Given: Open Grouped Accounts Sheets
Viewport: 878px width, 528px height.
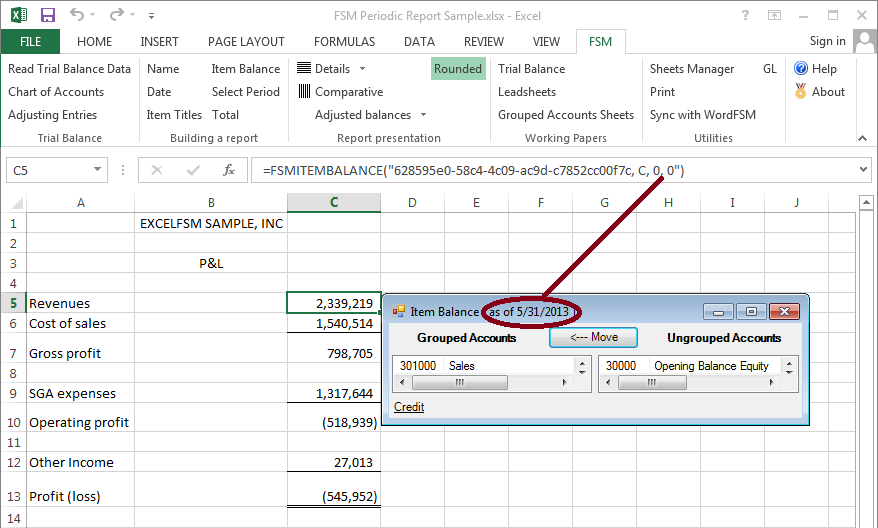Looking at the screenshot, I should [566, 115].
